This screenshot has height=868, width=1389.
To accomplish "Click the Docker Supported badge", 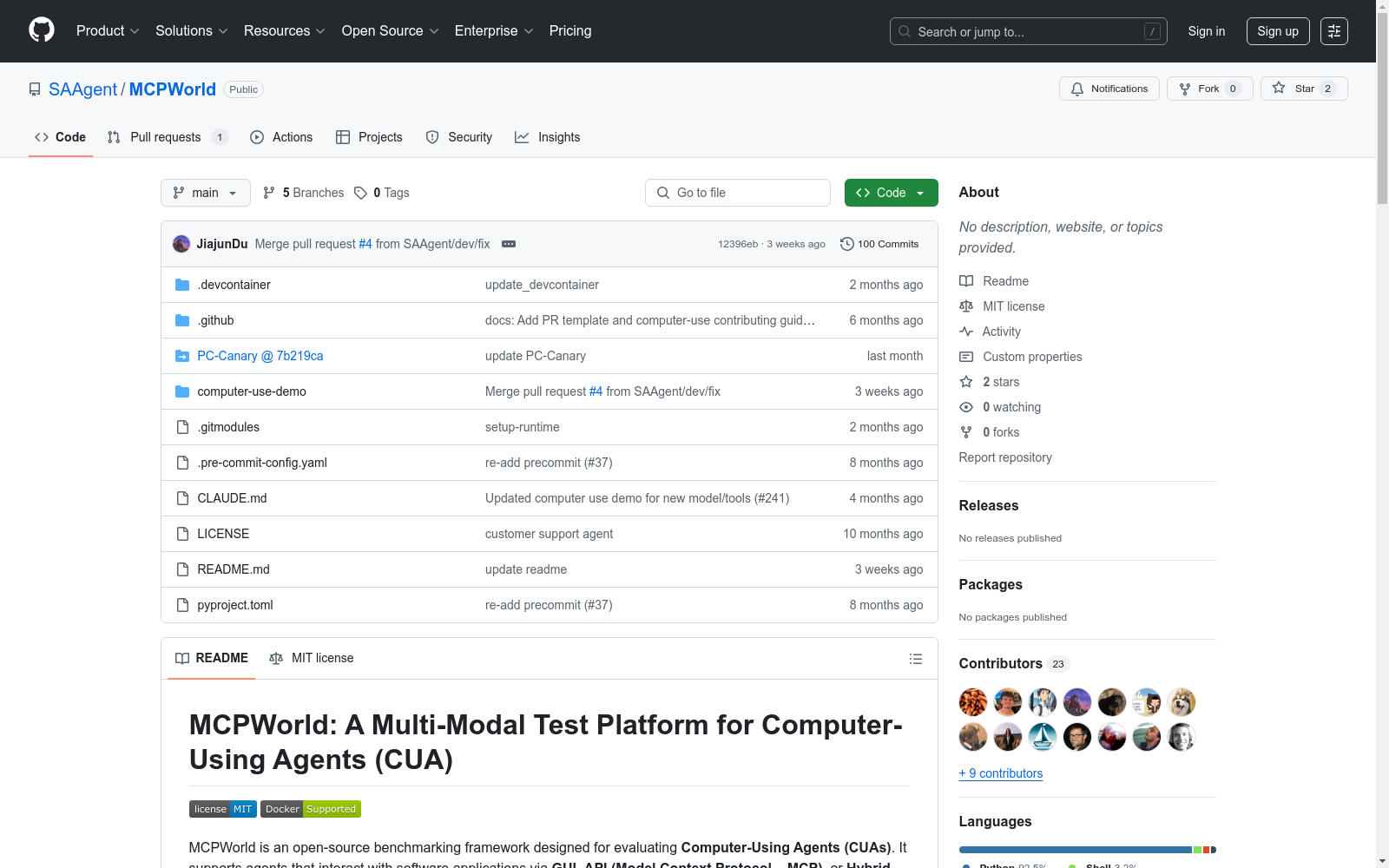I will coord(311,809).
